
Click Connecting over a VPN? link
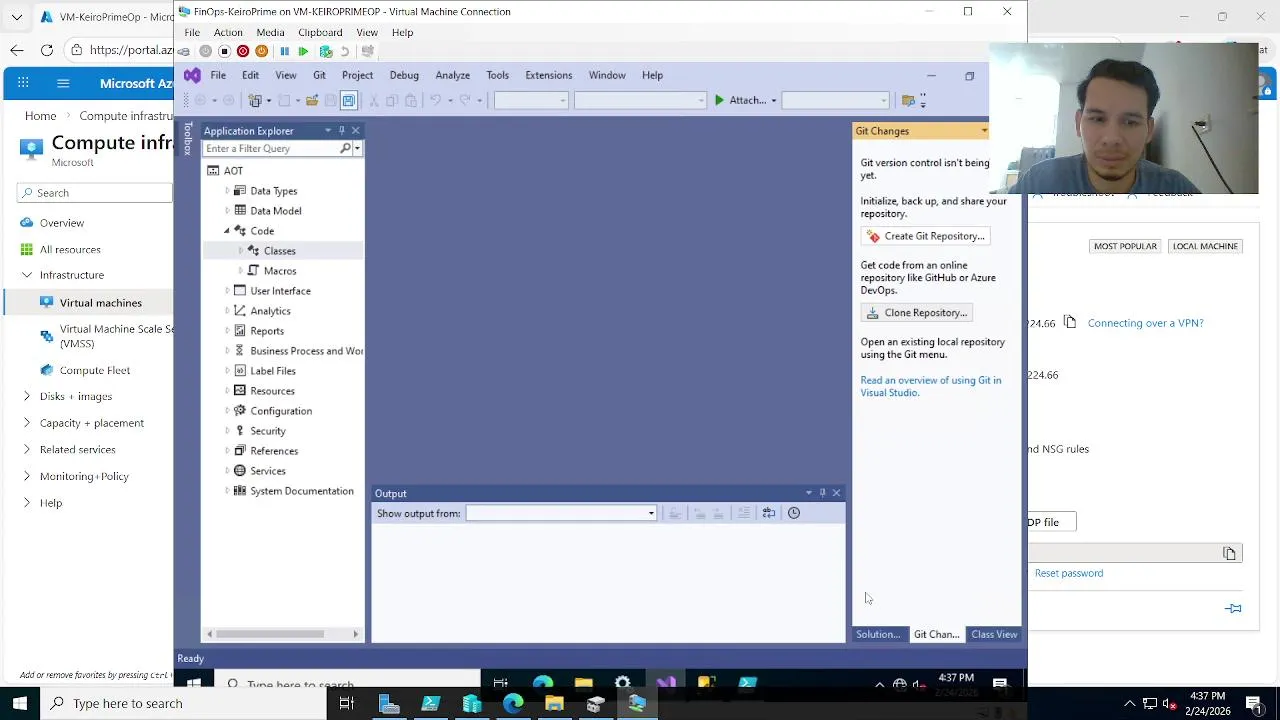coord(1145,323)
